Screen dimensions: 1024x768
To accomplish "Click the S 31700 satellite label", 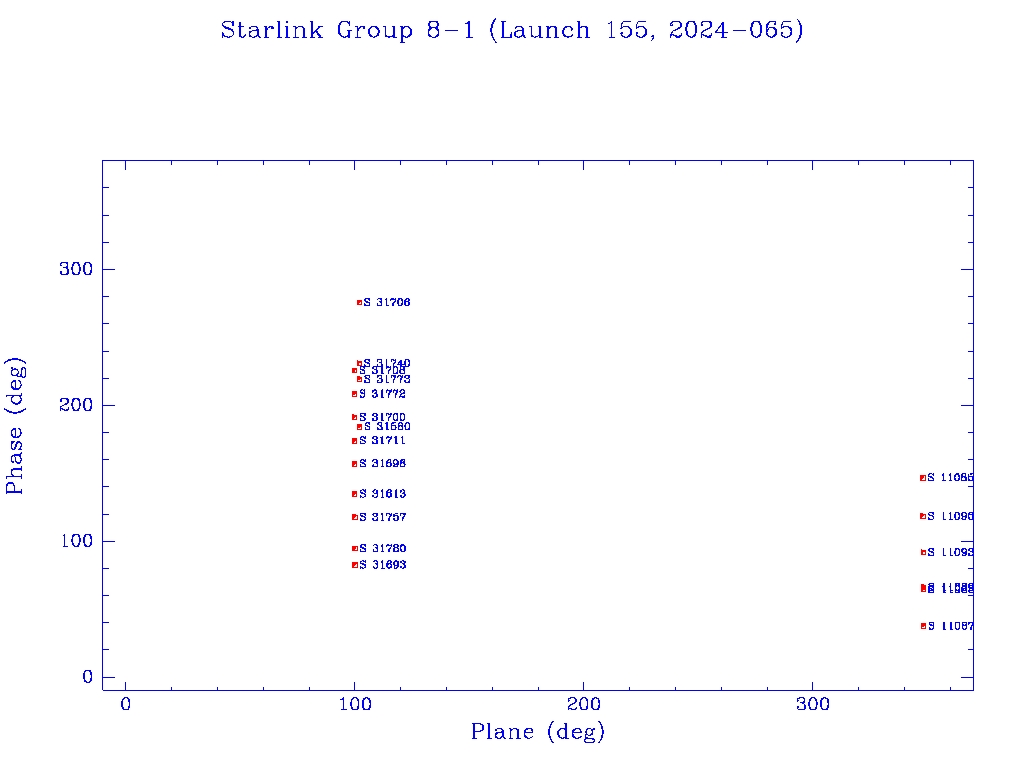I will pyautogui.click(x=382, y=417).
